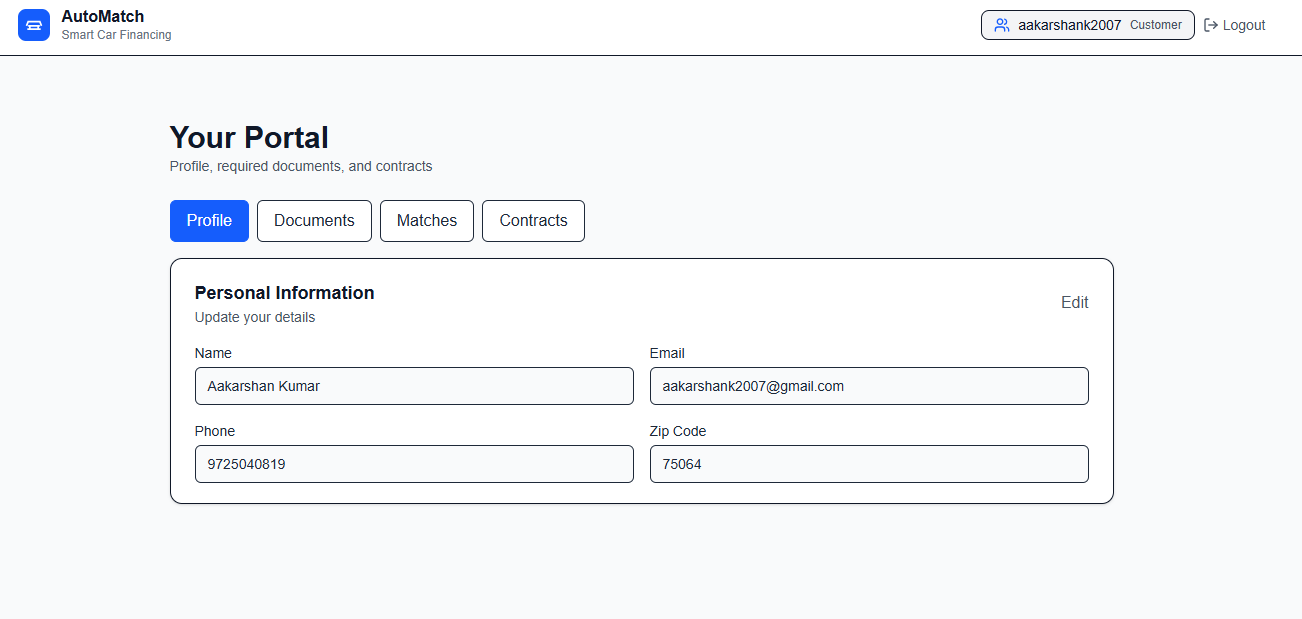Click the Personal Information heading

click(x=285, y=293)
